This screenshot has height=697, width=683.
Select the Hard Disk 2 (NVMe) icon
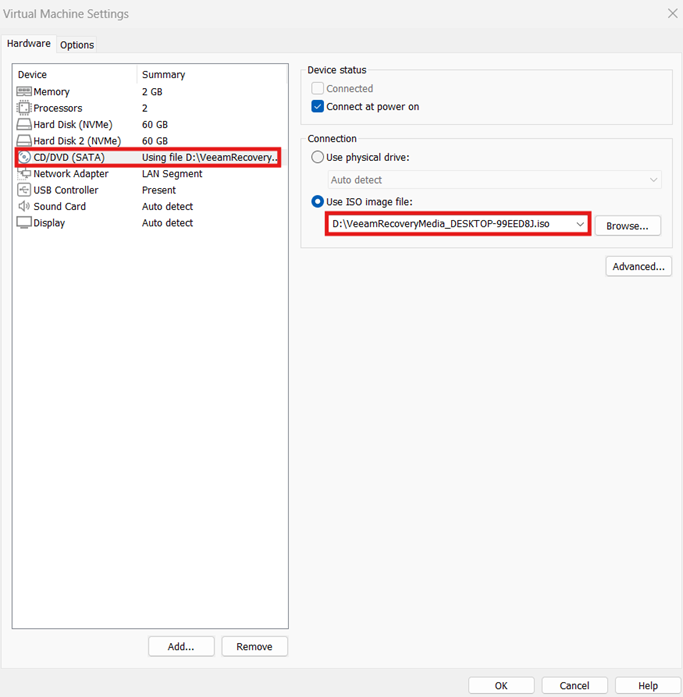[24, 141]
